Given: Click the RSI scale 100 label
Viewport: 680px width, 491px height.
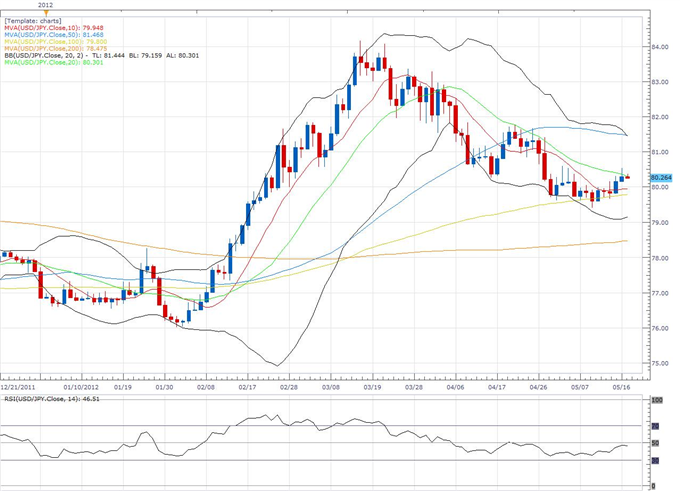Looking at the screenshot, I should pos(657,400).
